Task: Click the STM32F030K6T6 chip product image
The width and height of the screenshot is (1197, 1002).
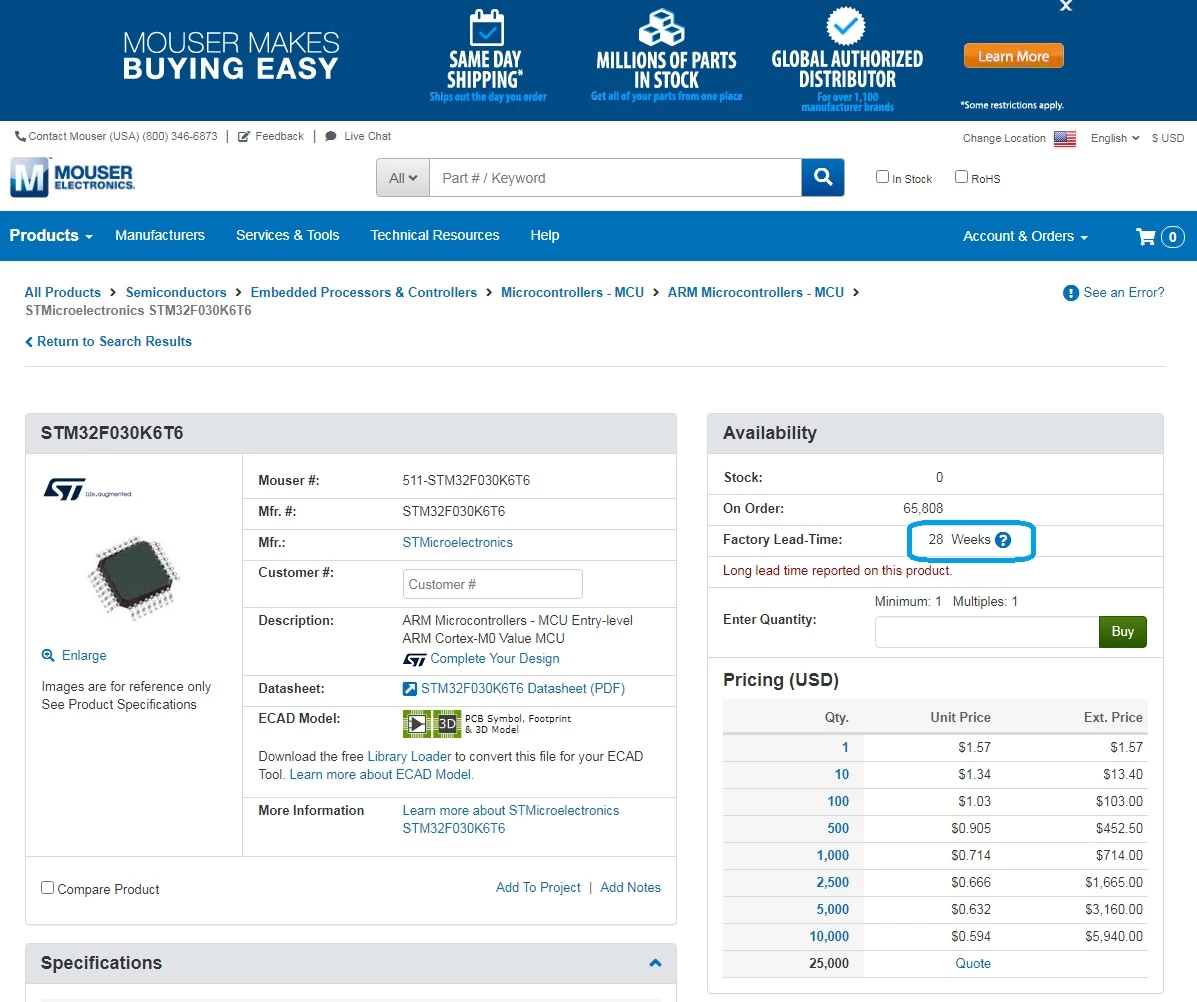Action: point(134,577)
